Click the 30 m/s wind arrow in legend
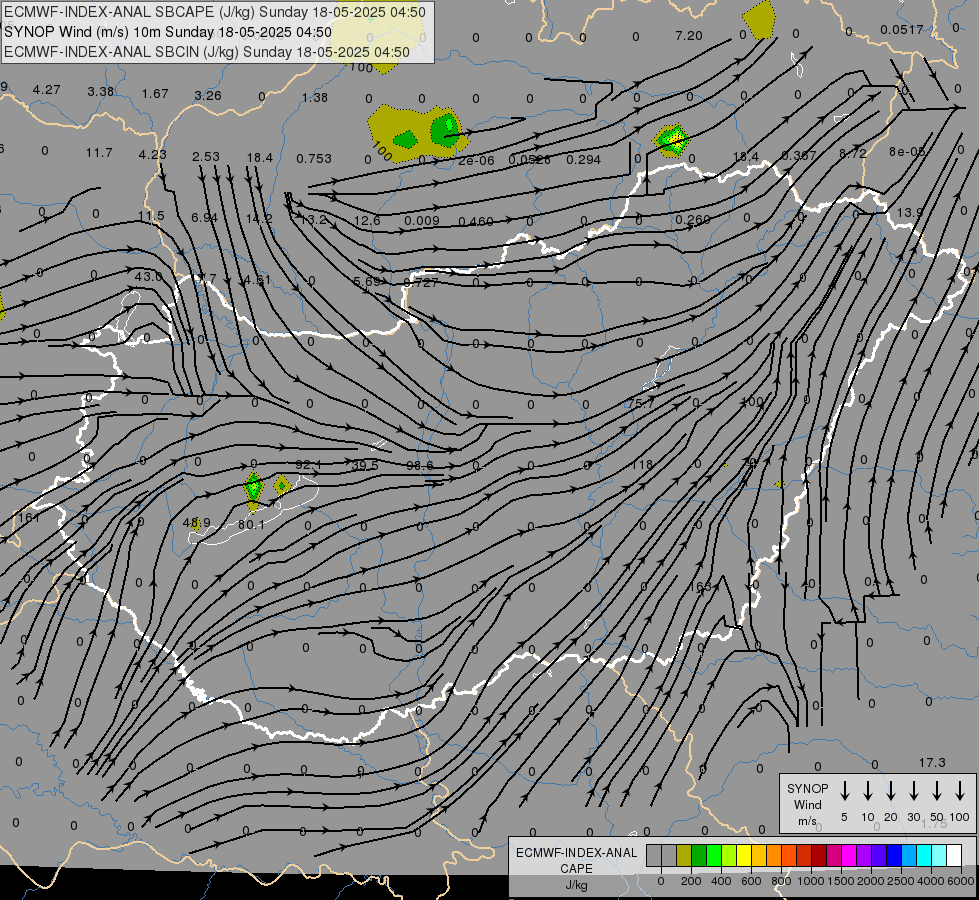Viewport: 979px width, 900px height. pyautogui.click(x=914, y=791)
